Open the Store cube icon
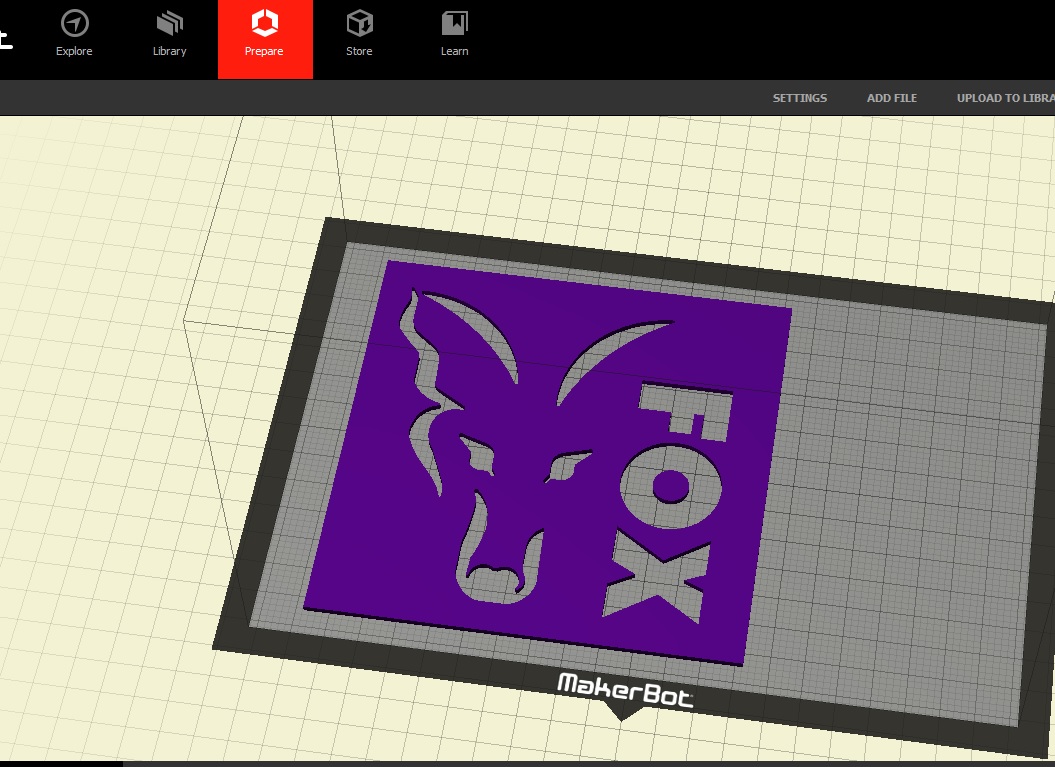This screenshot has height=767, width=1055. 359,24
